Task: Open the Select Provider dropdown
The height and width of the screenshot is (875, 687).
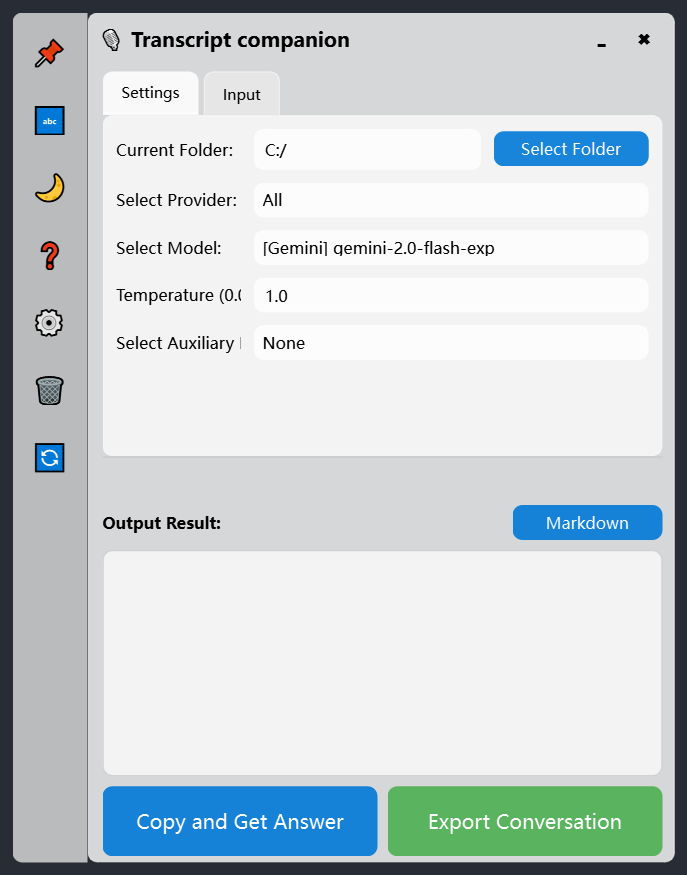Action: [x=450, y=200]
